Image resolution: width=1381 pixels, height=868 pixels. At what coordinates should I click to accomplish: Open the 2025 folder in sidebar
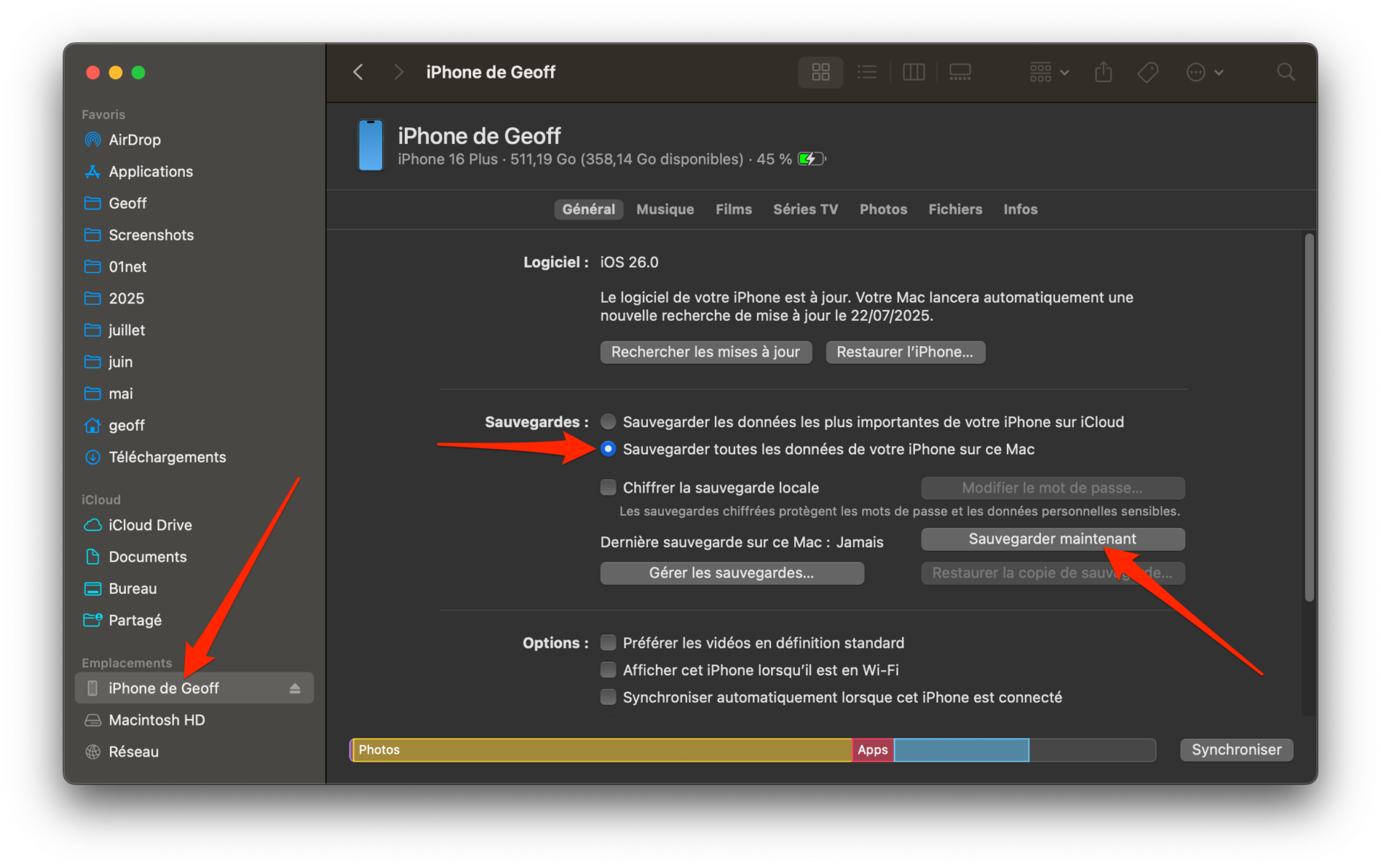(194, 298)
